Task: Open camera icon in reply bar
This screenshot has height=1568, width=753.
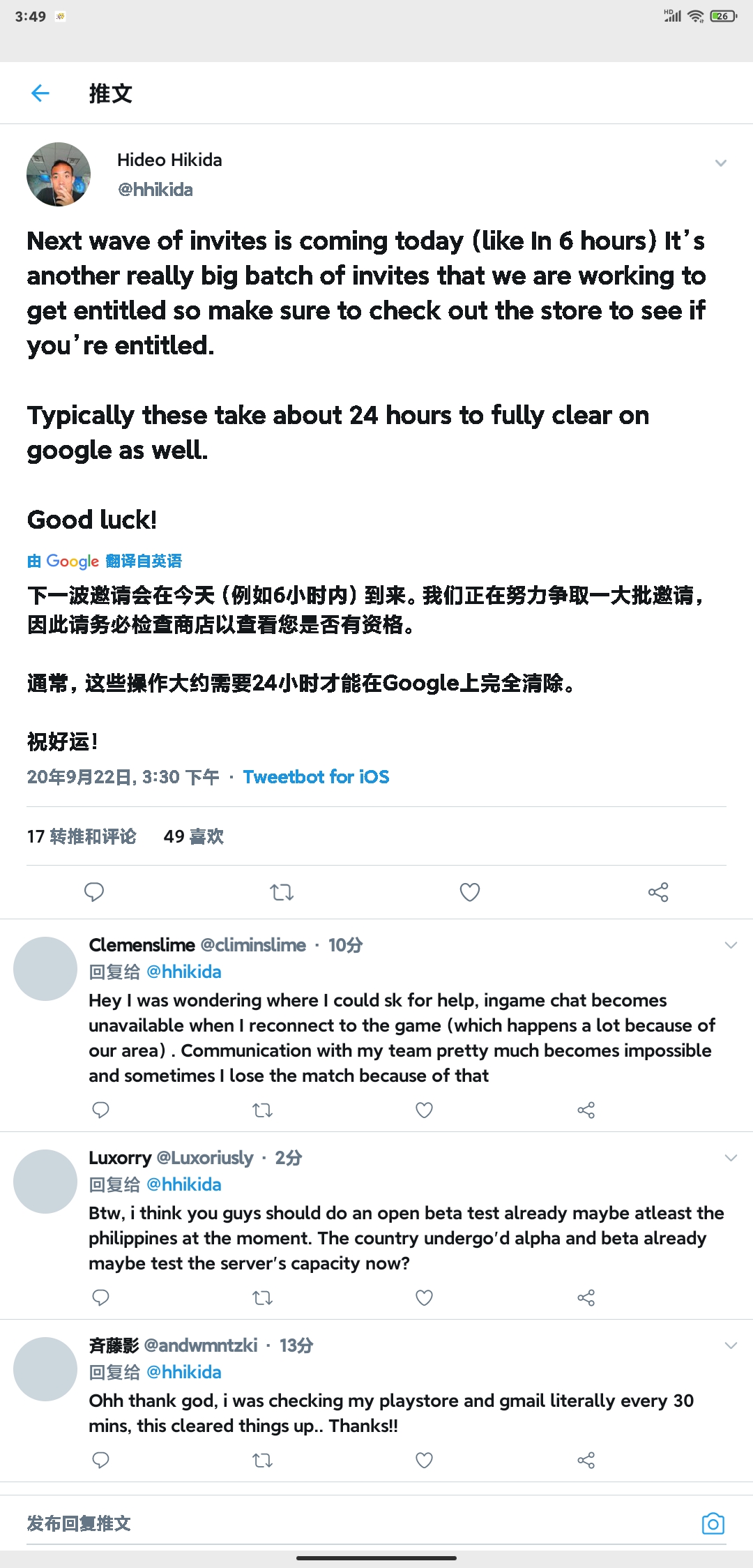Action: click(713, 1524)
